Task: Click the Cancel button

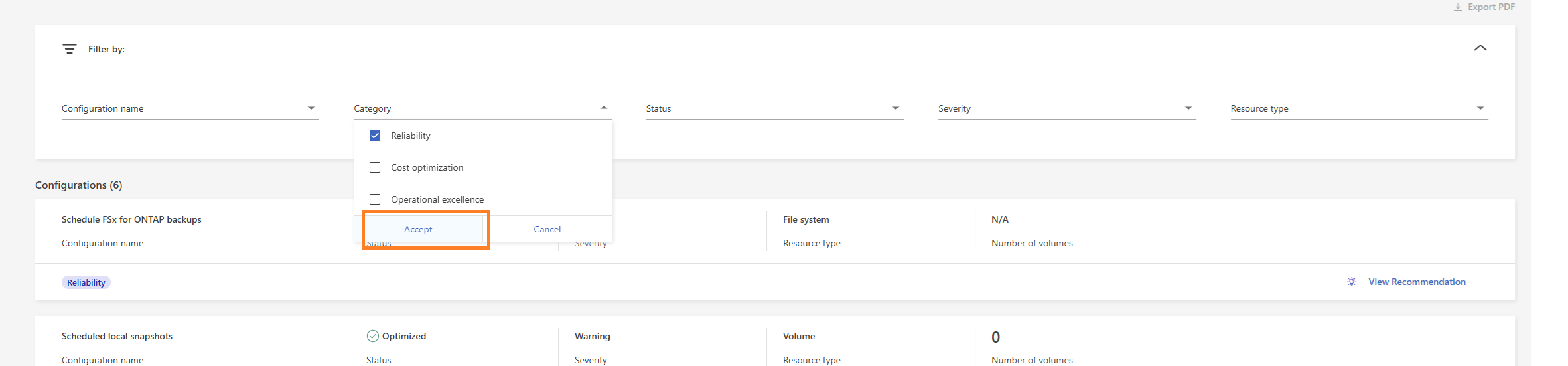Action: click(x=547, y=229)
